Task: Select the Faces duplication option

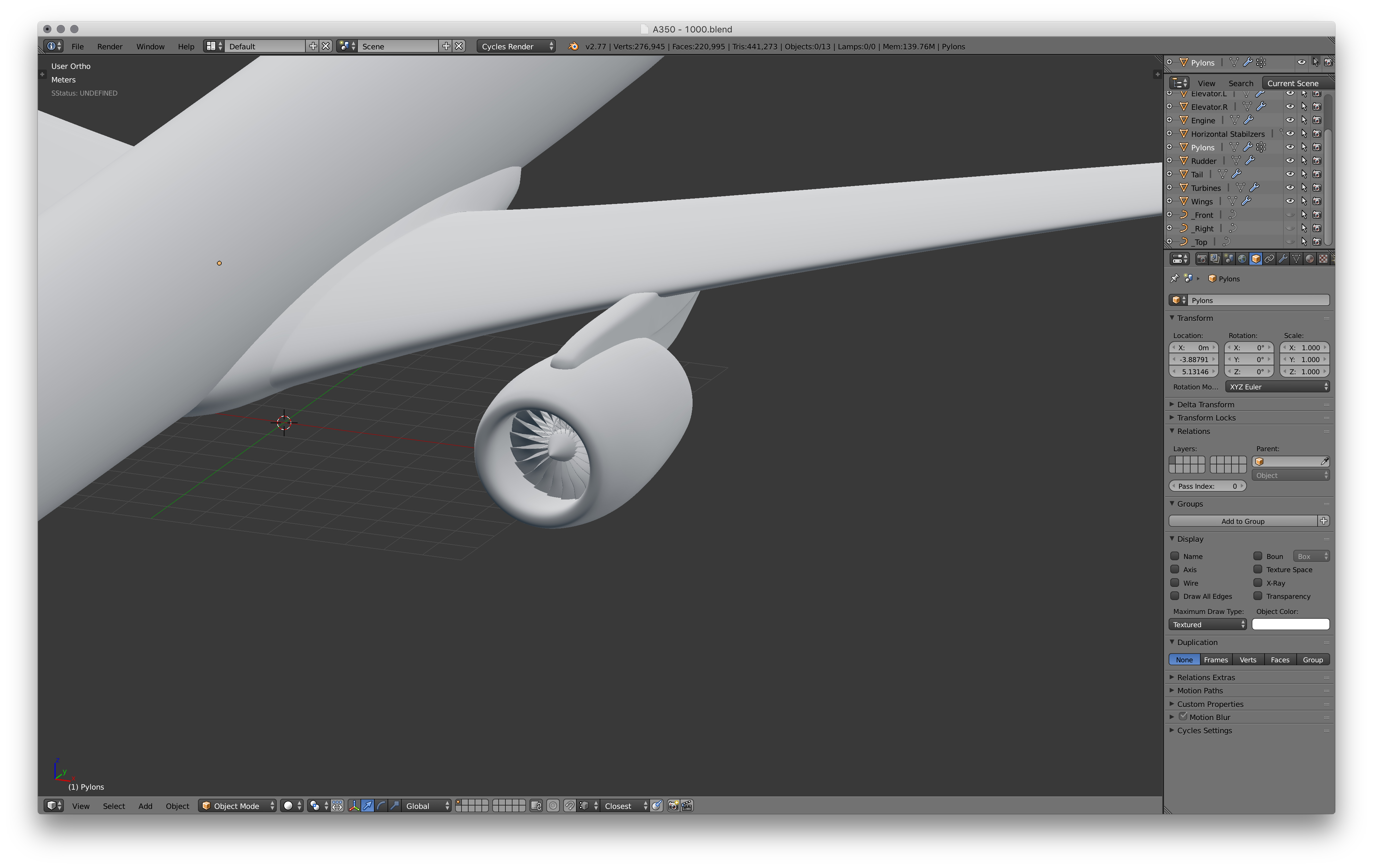Action: pyautogui.click(x=1280, y=659)
